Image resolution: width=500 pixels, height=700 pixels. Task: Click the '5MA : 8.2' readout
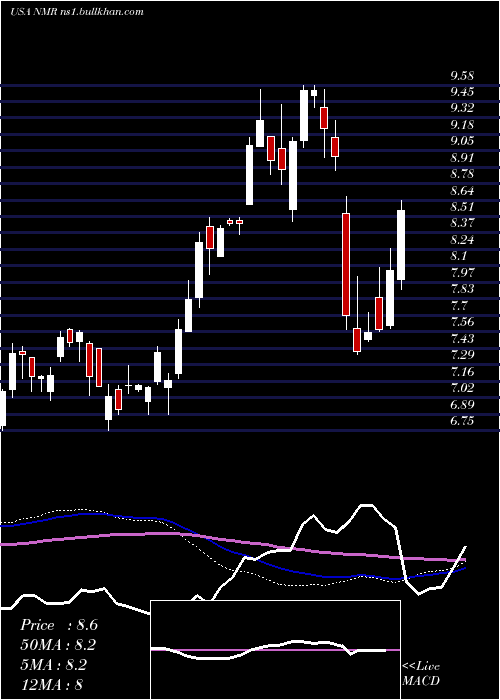coord(54,665)
